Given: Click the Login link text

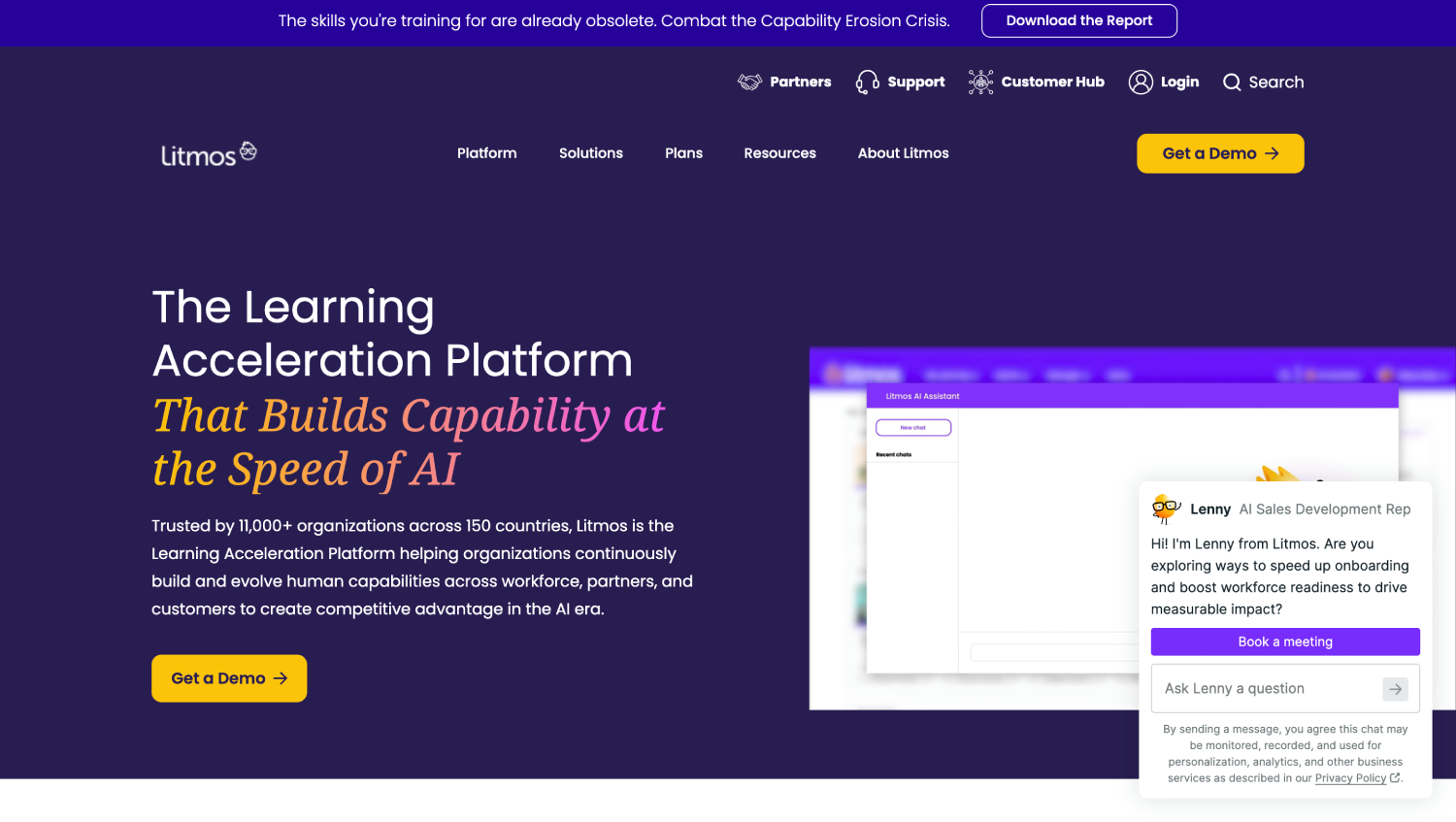Looking at the screenshot, I should click(x=1180, y=82).
